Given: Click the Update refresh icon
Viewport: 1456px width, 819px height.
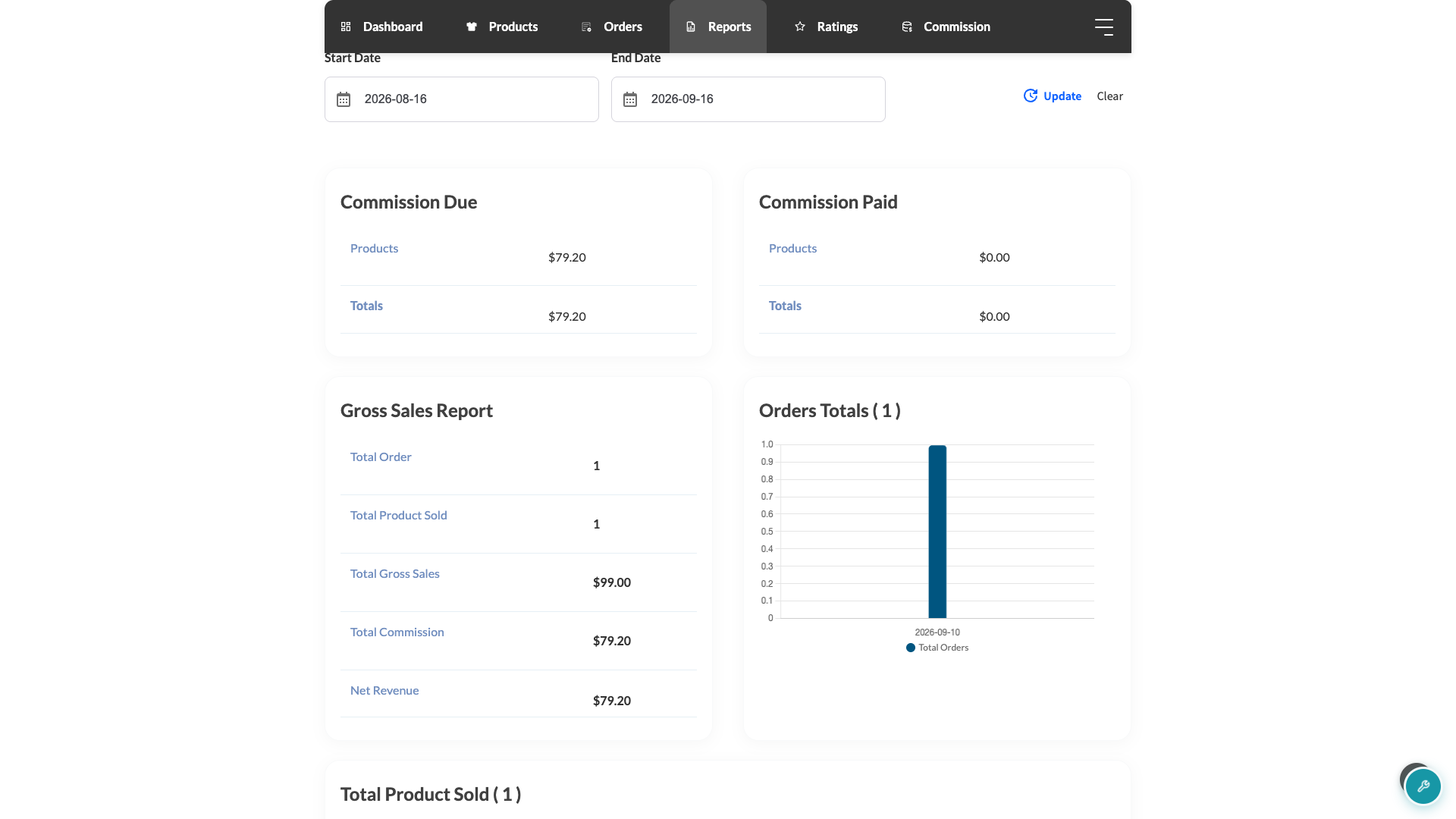Looking at the screenshot, I should pos(1031,96).
